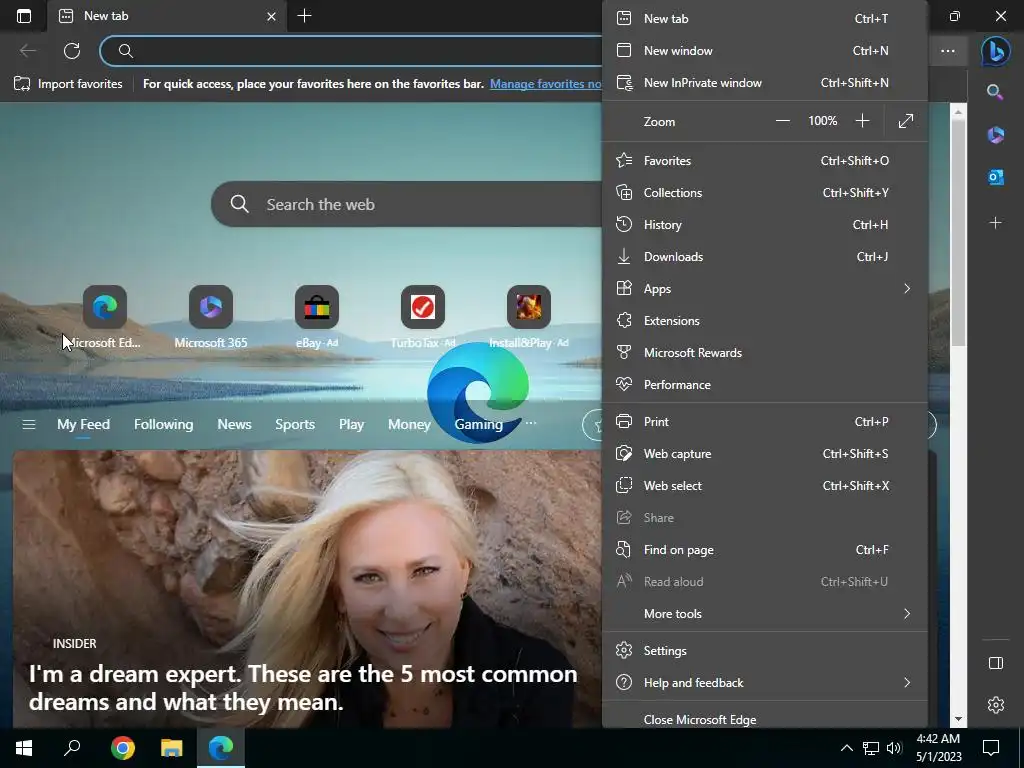Open Outlook from the sidebar
The width and height of the screenshot is (1024, 768).
click(x=996, y=177)
